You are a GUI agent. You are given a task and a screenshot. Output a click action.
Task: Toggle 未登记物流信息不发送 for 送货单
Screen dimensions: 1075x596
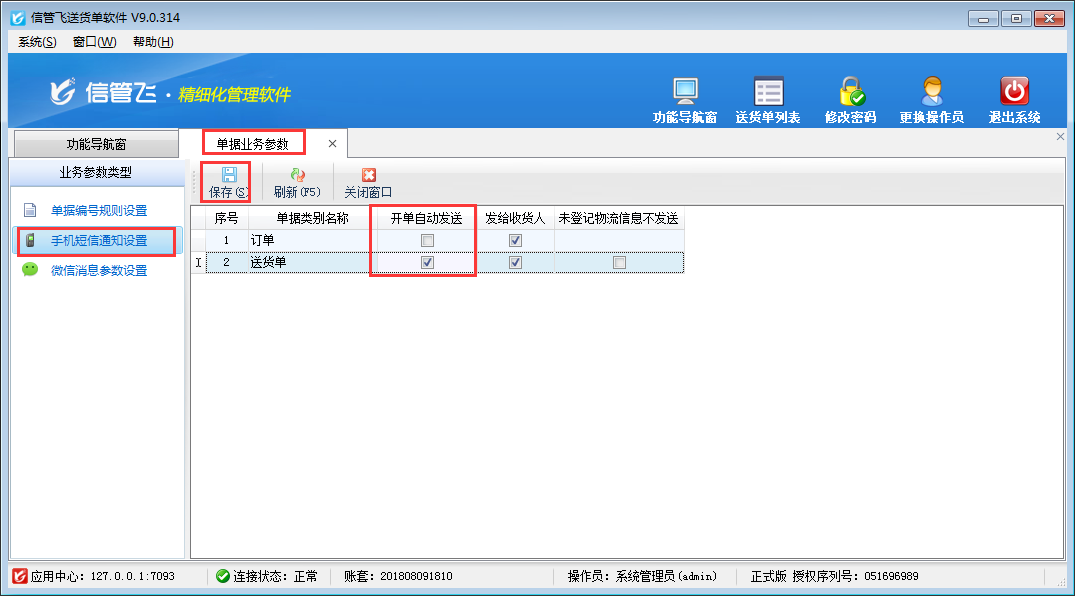(x=619, y=262)
